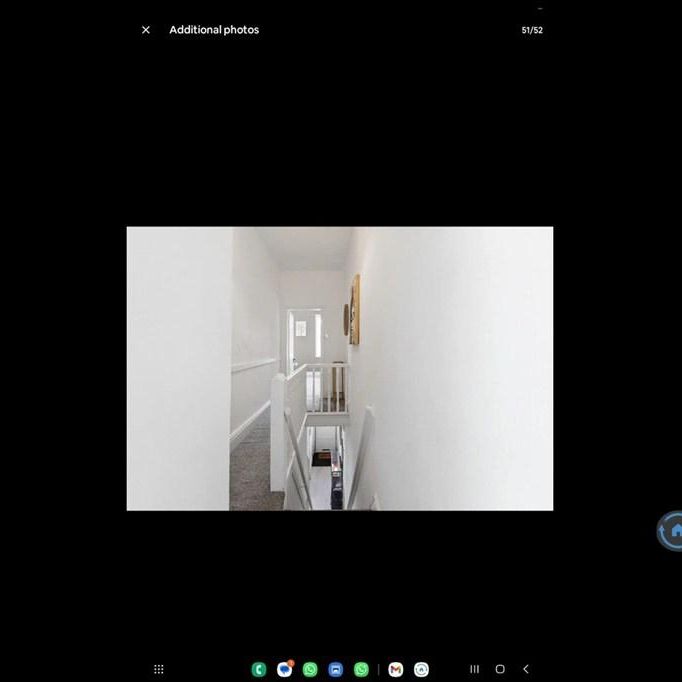Open the first WhatsApp icon in taskbar

310,669
